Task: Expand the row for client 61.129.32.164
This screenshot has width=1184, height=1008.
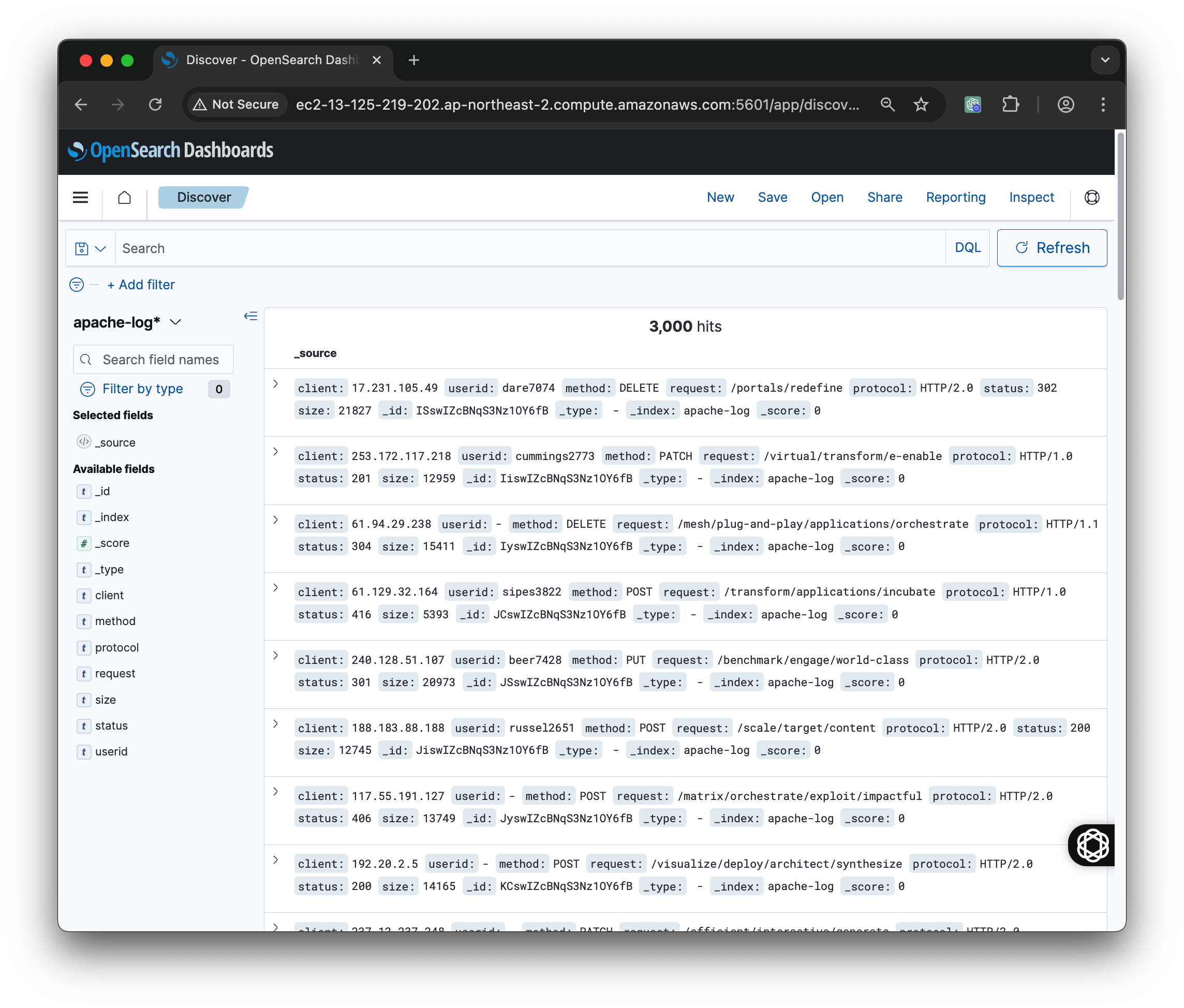Action: pos(275,588)
